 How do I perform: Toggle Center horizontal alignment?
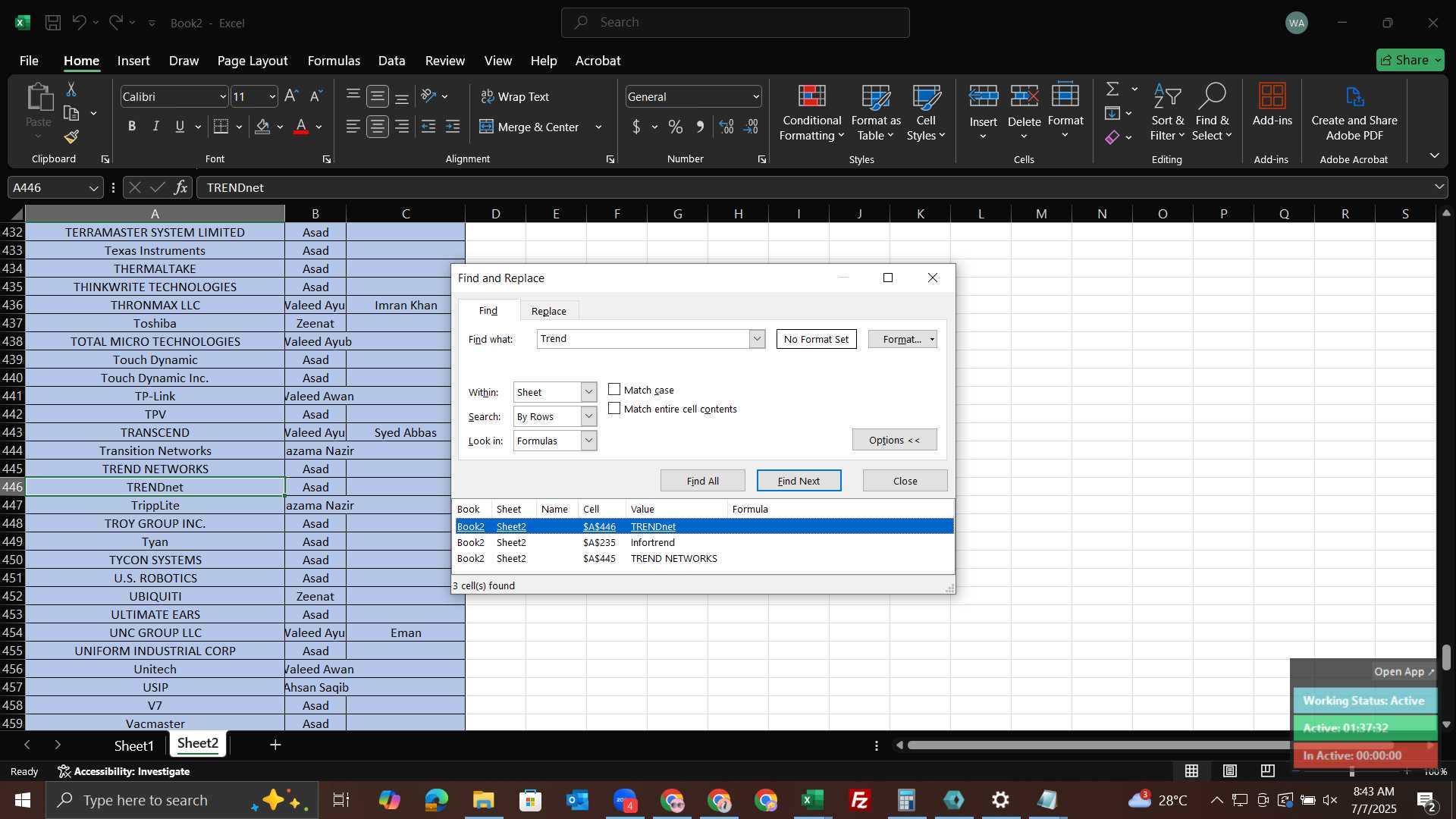[378, 127]
